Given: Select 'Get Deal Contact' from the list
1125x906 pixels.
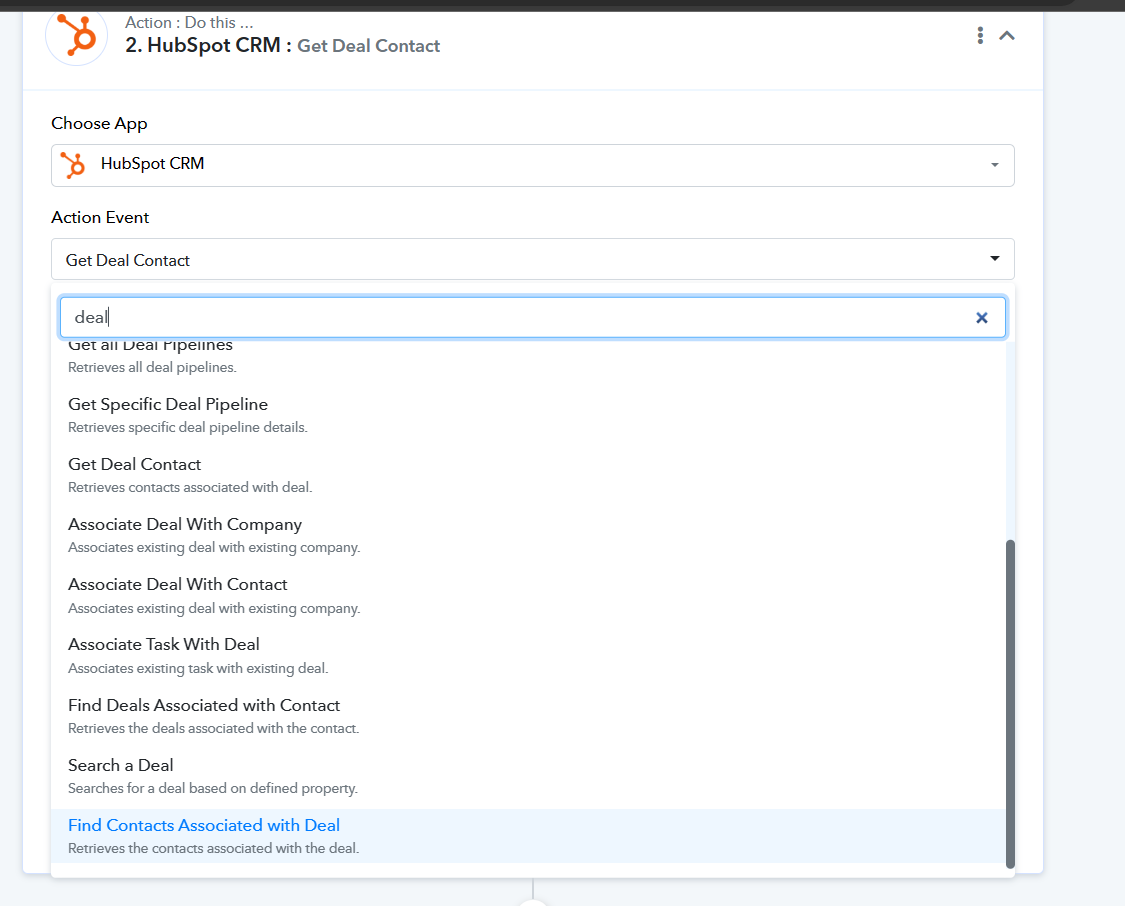Looking at the screenshot, I should 528,475.
